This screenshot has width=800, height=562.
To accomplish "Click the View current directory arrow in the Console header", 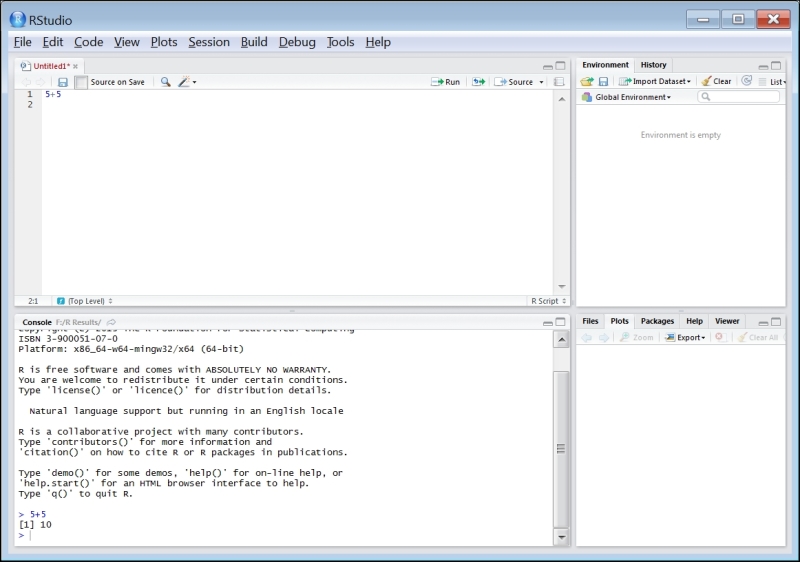I will click(111, 322).
